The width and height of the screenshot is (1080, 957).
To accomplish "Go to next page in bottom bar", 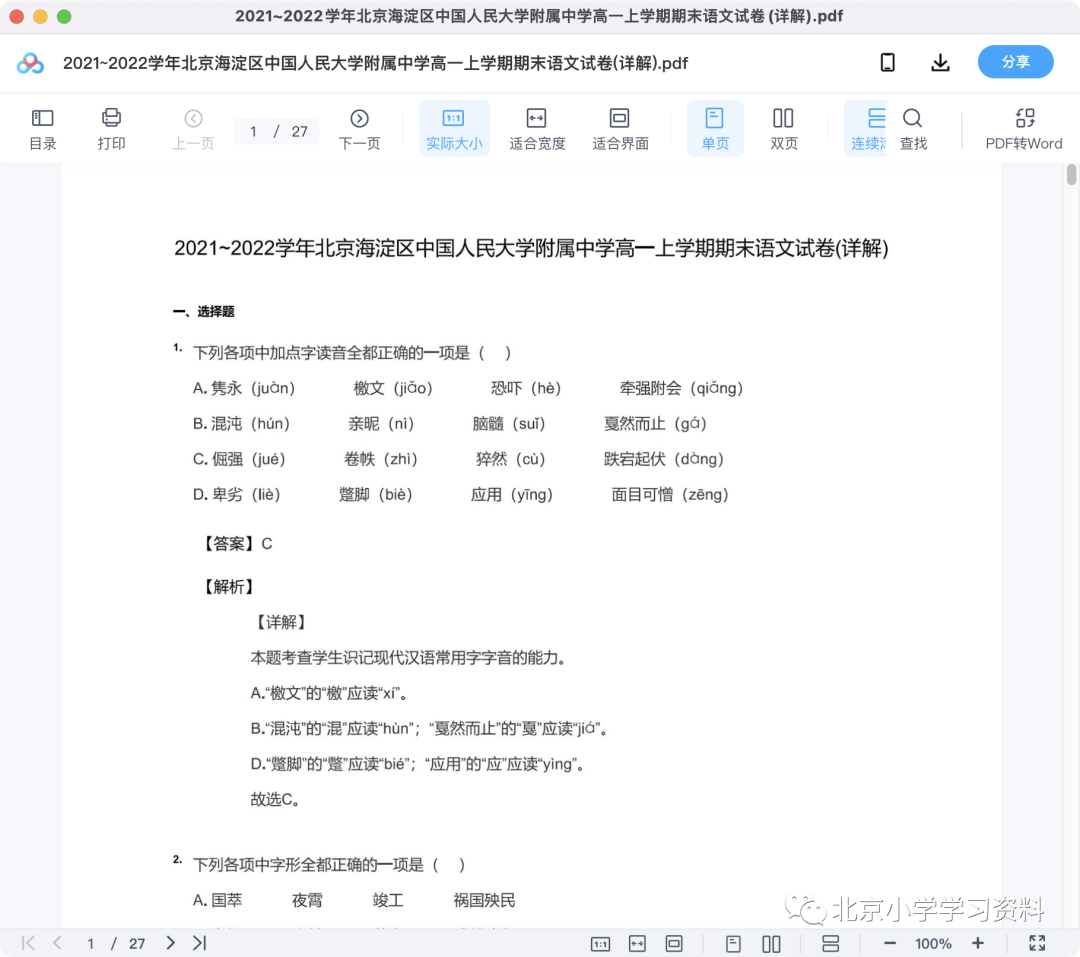I will (x=170, y=943).
